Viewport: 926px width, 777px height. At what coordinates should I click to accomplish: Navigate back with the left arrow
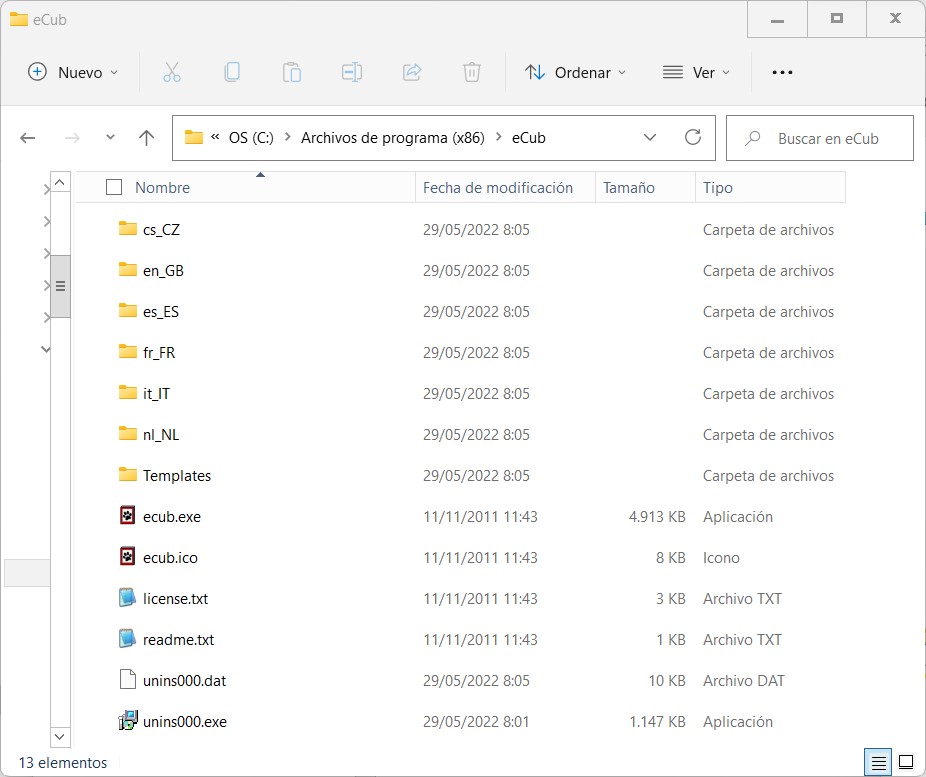pyautogui.click(x=28, y=138)
